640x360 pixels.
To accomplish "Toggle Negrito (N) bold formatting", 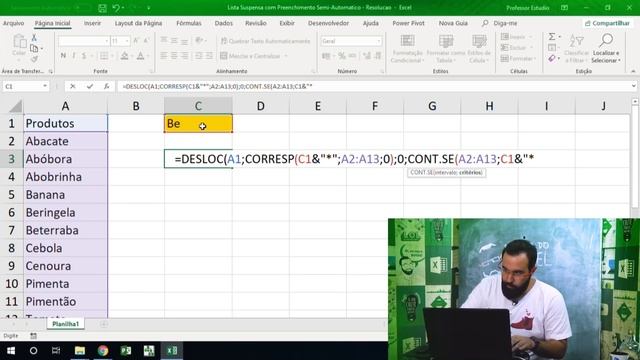I will pyautogui.click(x=63, y=56).
